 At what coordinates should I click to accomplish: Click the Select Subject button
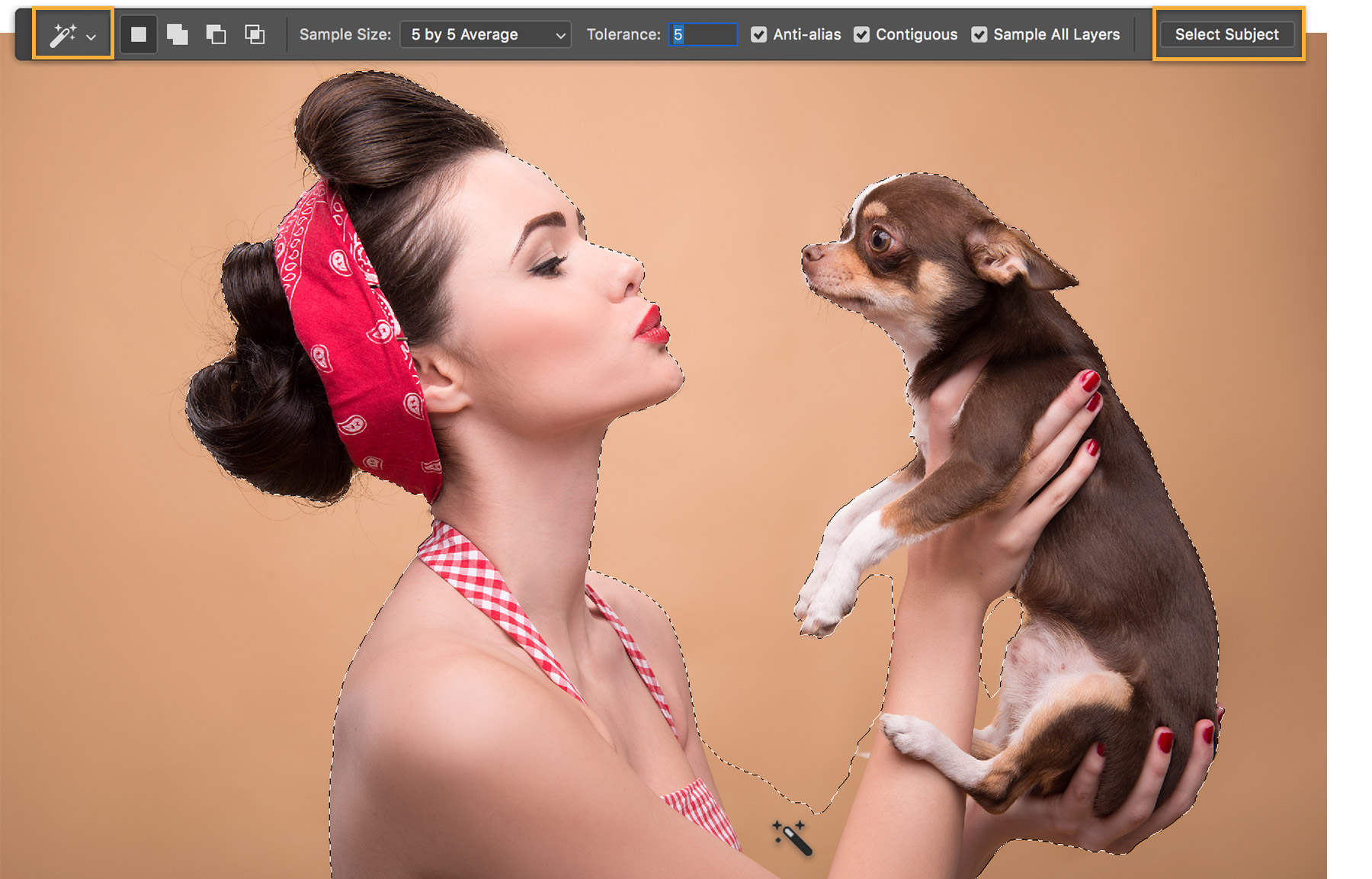point(1226,34)
